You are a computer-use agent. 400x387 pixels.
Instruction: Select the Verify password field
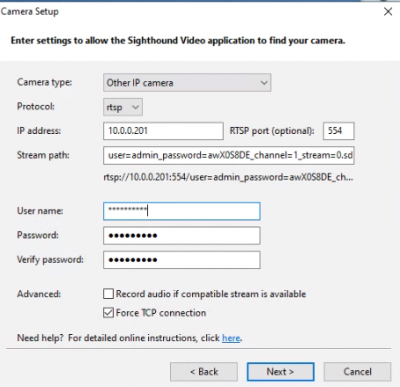click(x=182, y=260)
